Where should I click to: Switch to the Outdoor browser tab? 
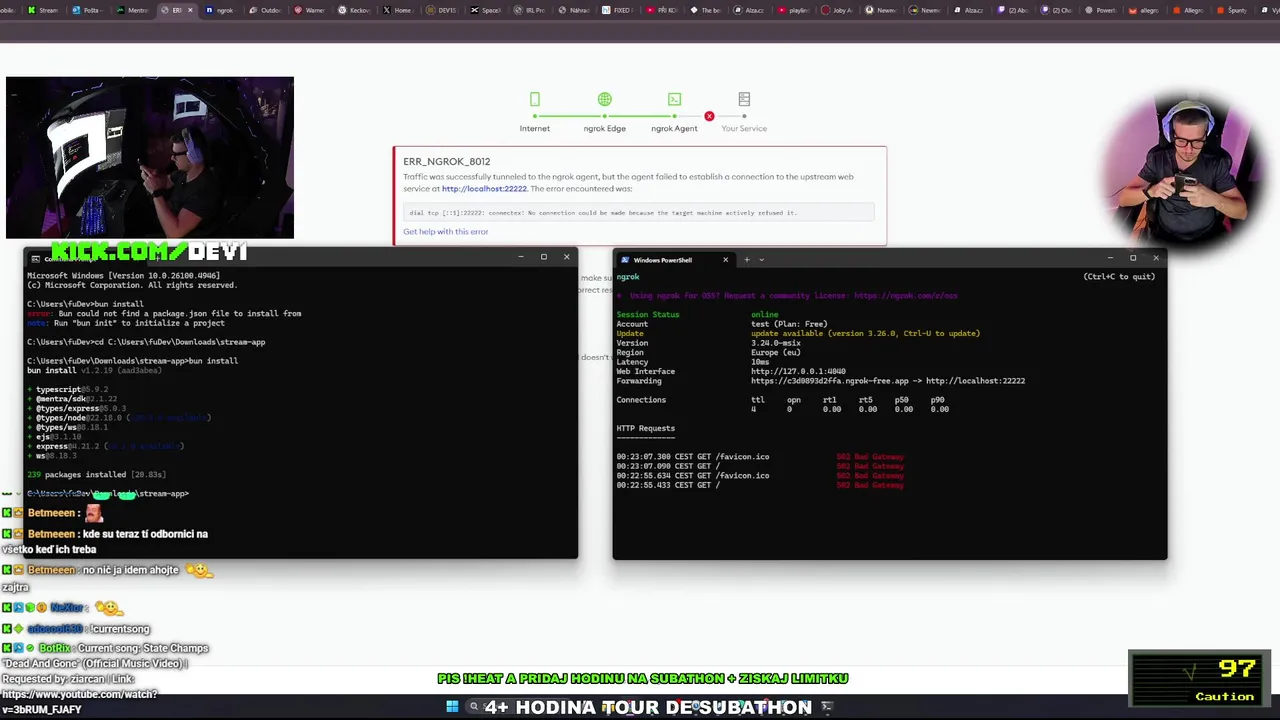[x=266, y=10]
